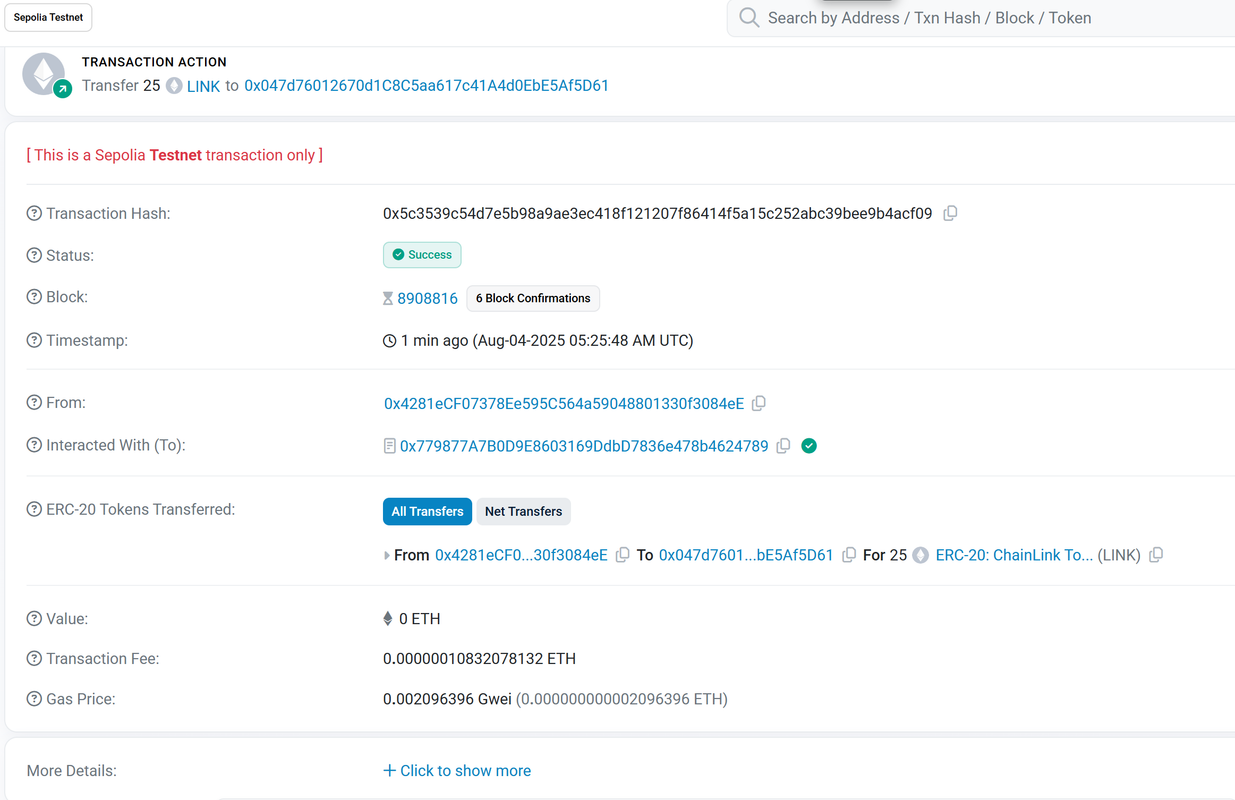Click the help icon beside Status
This screenshot has width=1235, height=800.
tap(34, 256)
